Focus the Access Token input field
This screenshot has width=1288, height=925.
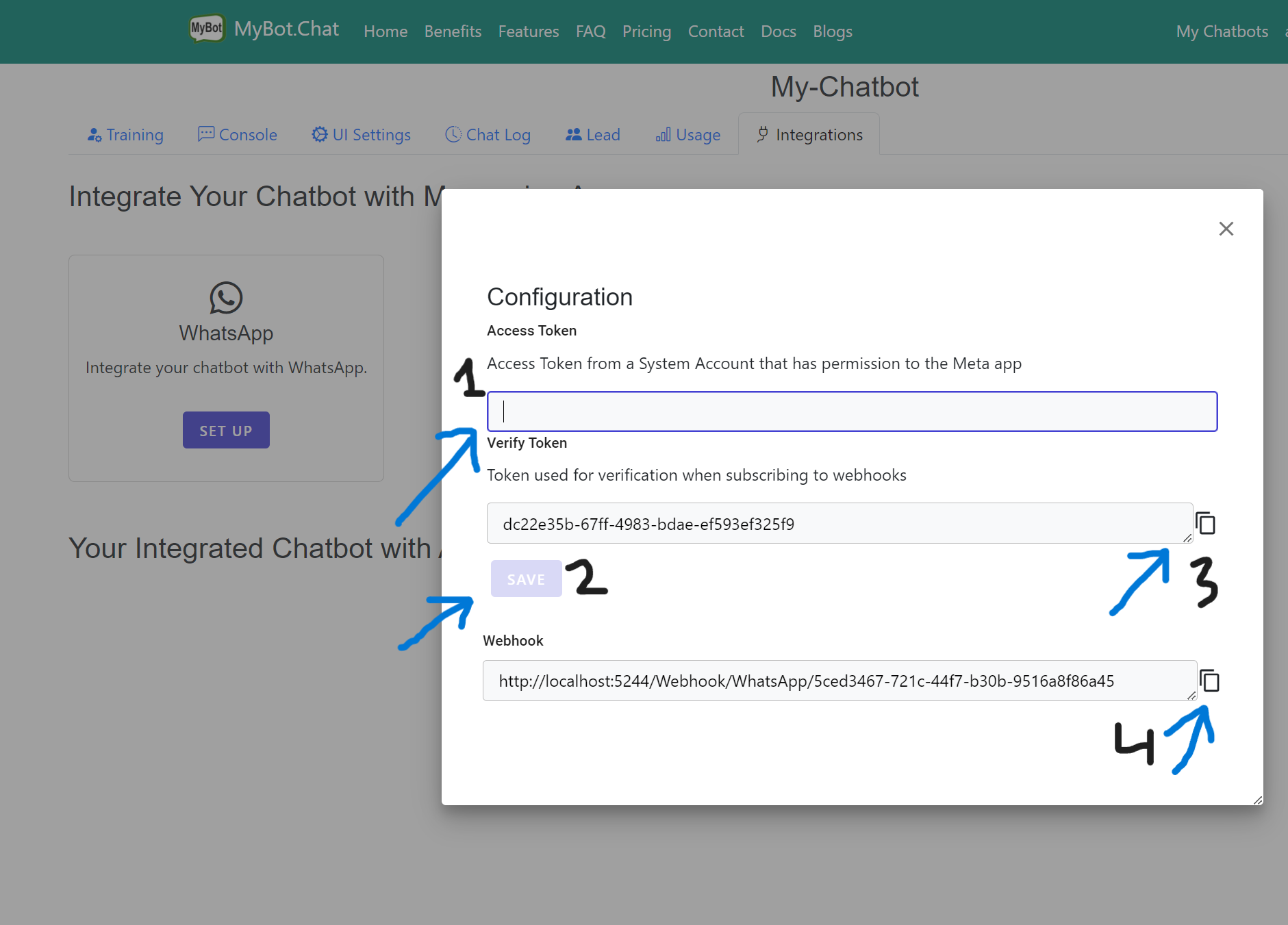point(851,411)
